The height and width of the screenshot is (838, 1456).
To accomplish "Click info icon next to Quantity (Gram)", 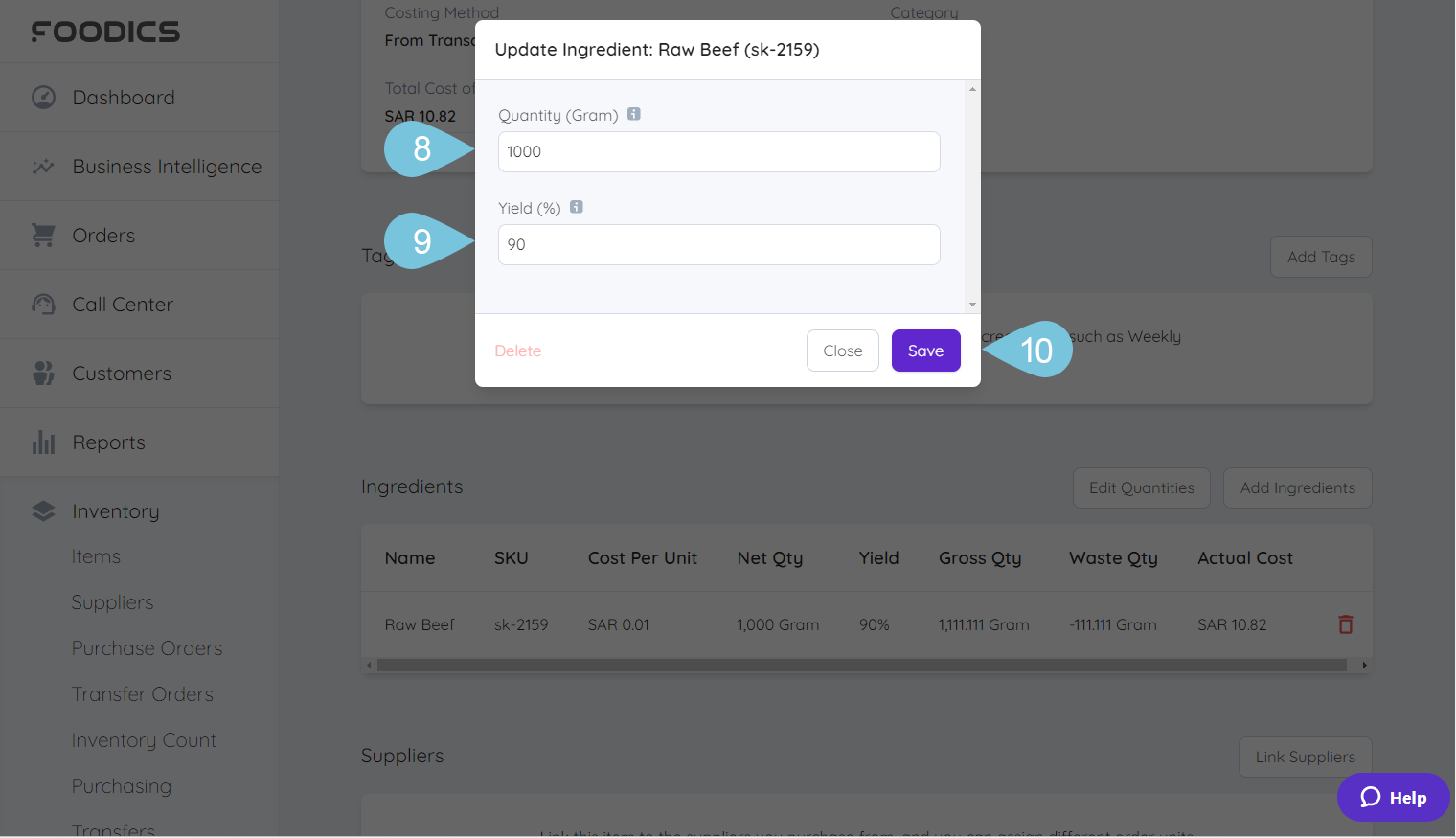I will [x=634, y=114].
